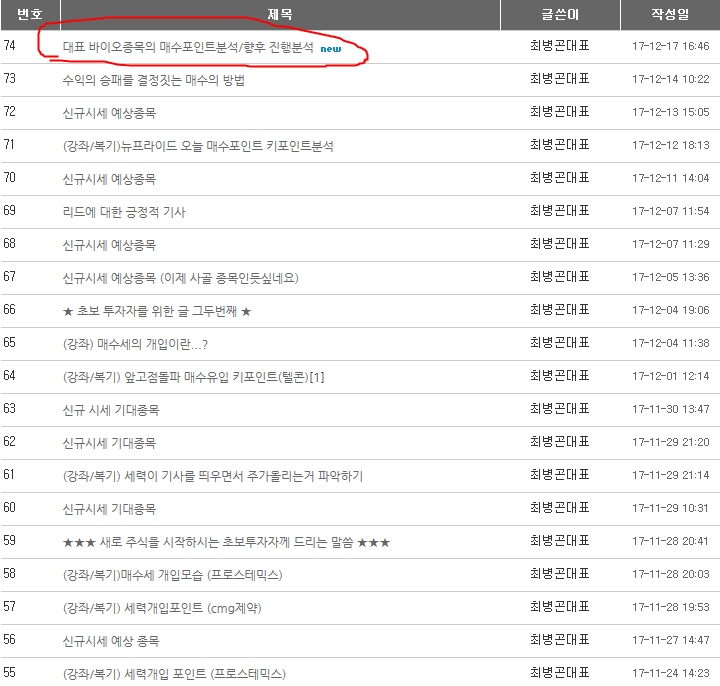Select post number '74' cell
720x686 pixels.
click(x=10, y=45)
